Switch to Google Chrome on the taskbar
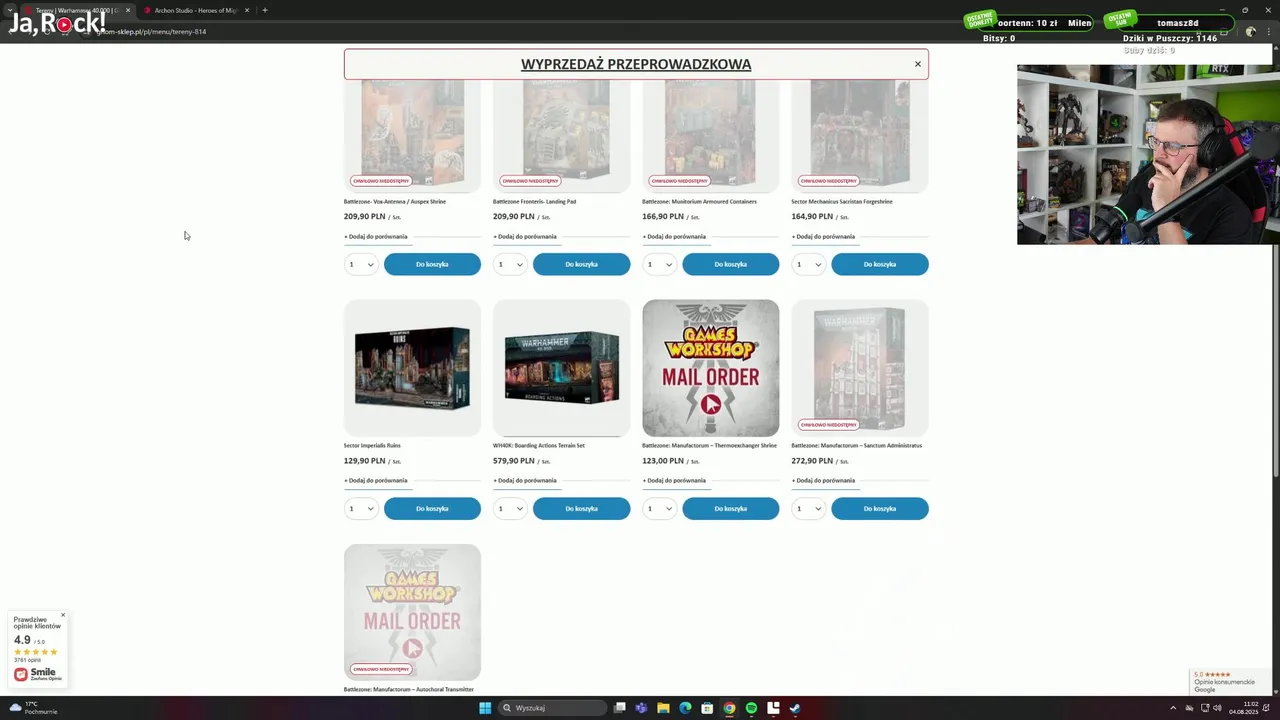 tap(729, 708)
